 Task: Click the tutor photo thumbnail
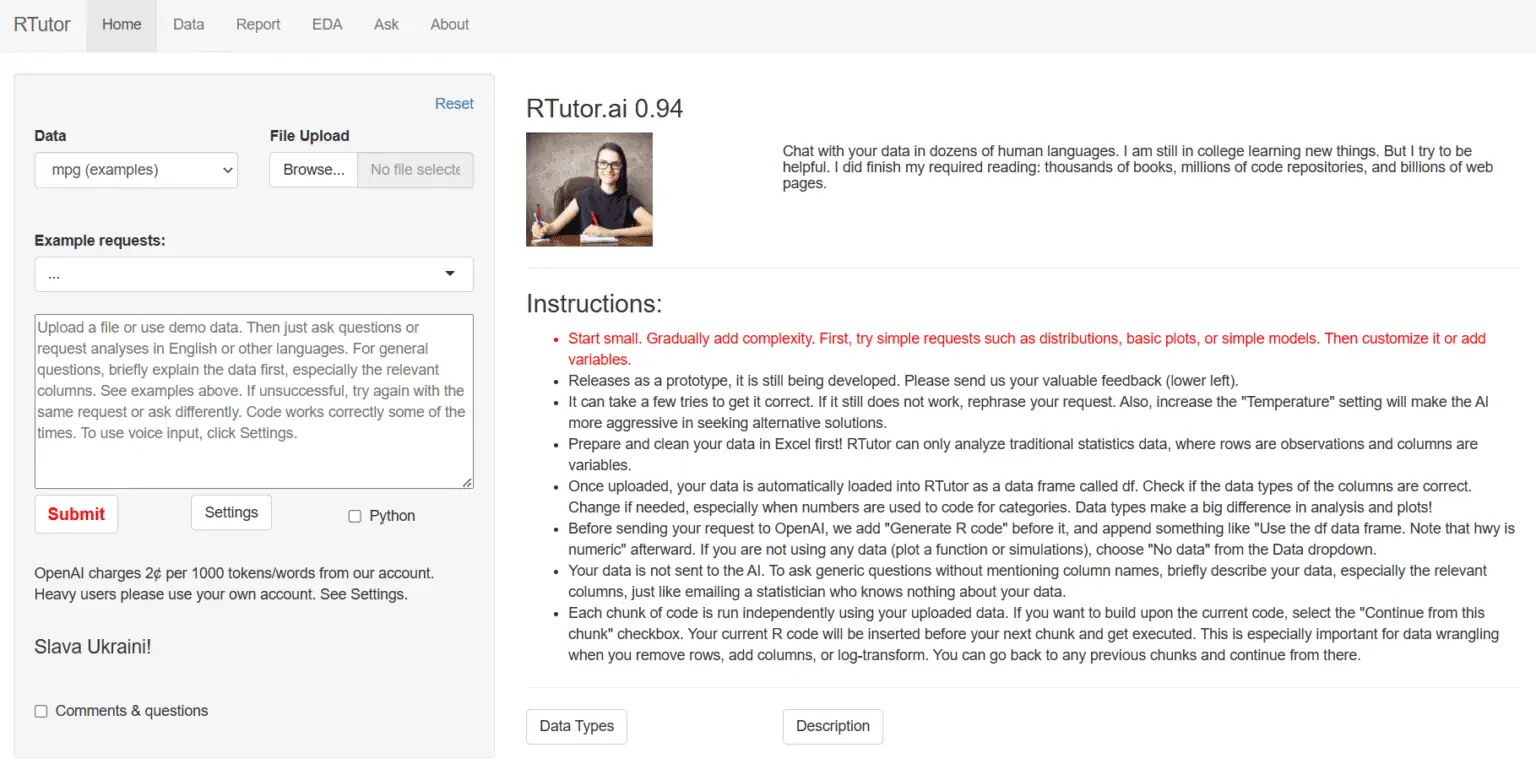pos(589,189)
